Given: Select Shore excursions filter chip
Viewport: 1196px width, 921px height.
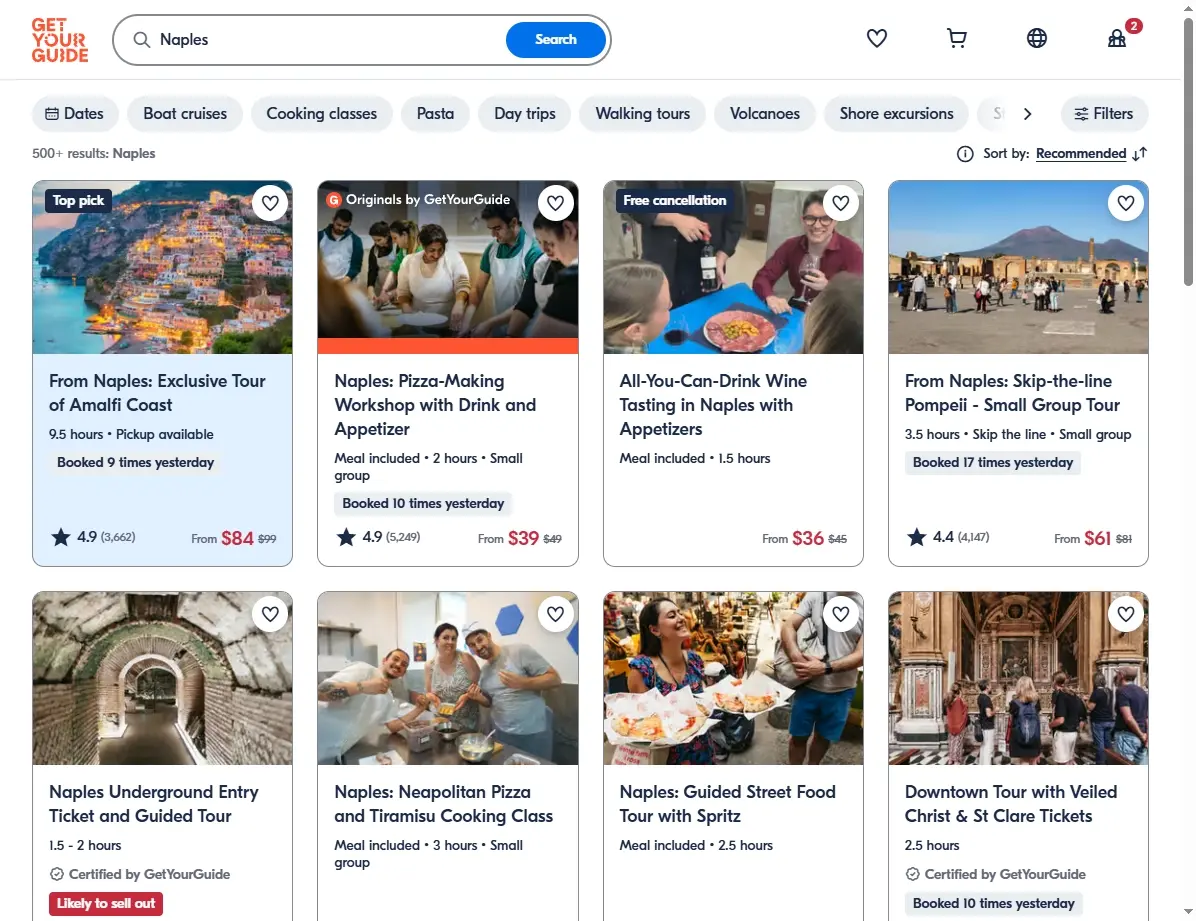Looking at the screenshot, I should pos(896,114).
